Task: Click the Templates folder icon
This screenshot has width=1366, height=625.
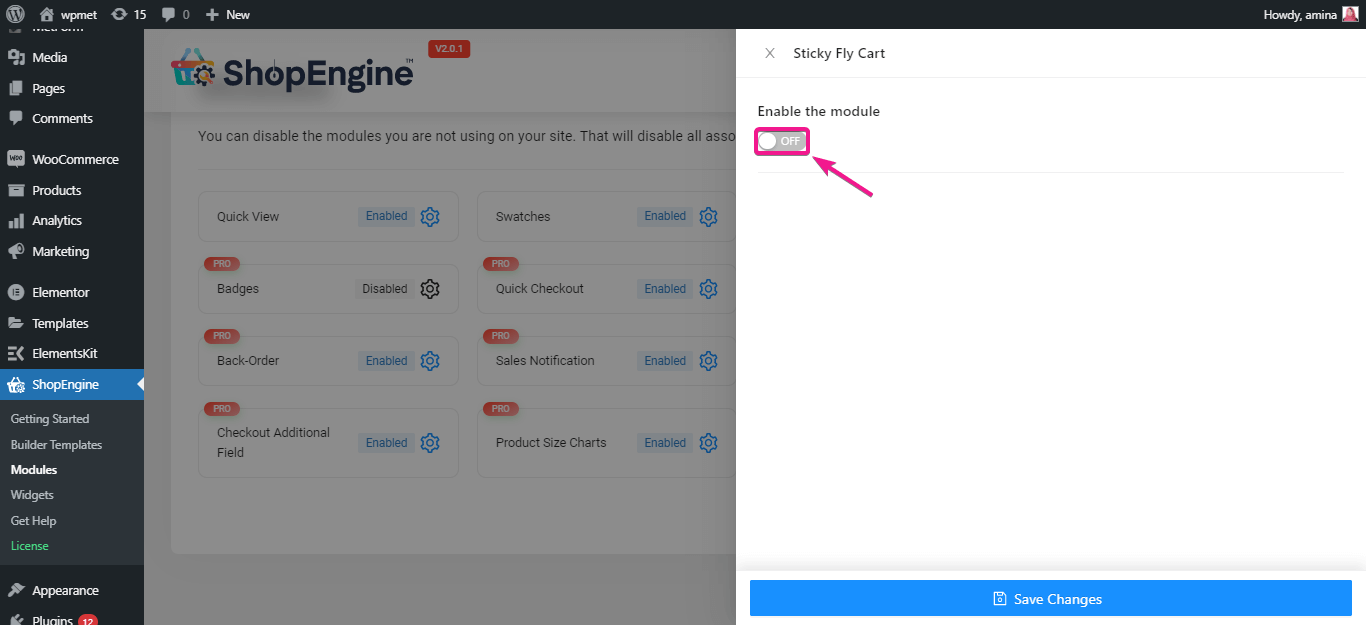Action: pos(16,323)
